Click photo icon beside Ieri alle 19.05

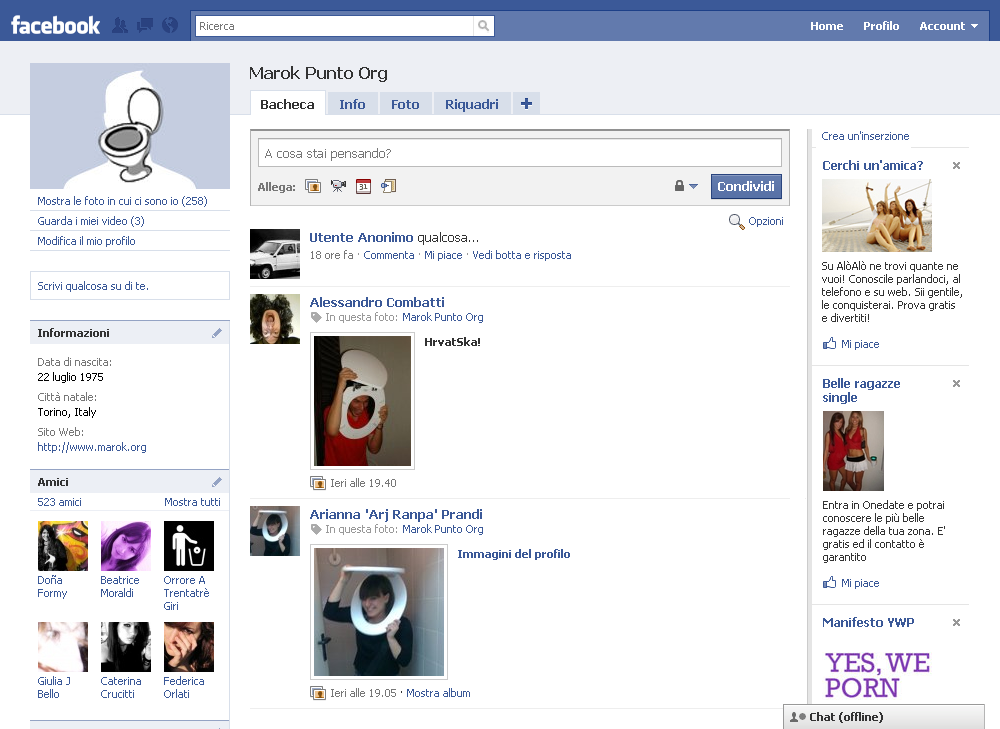coord(318,693)
